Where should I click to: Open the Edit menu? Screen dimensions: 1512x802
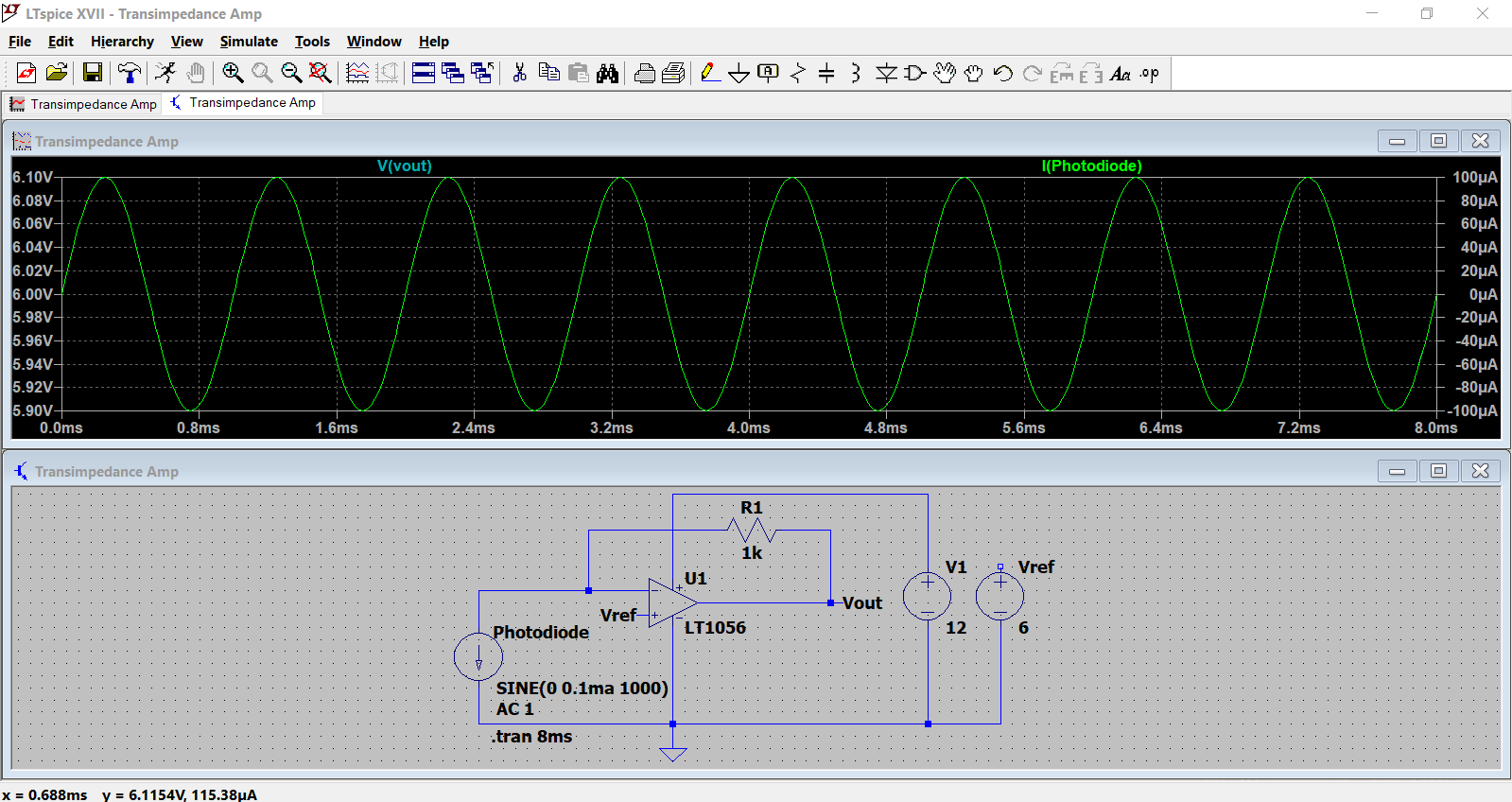61,42
